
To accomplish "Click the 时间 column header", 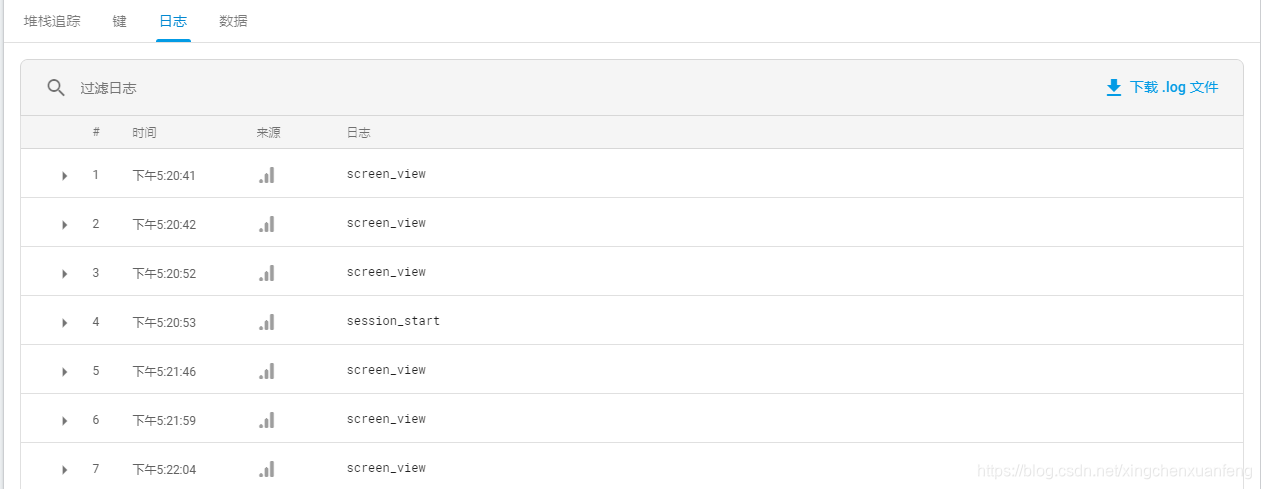I will coord(144,132).
